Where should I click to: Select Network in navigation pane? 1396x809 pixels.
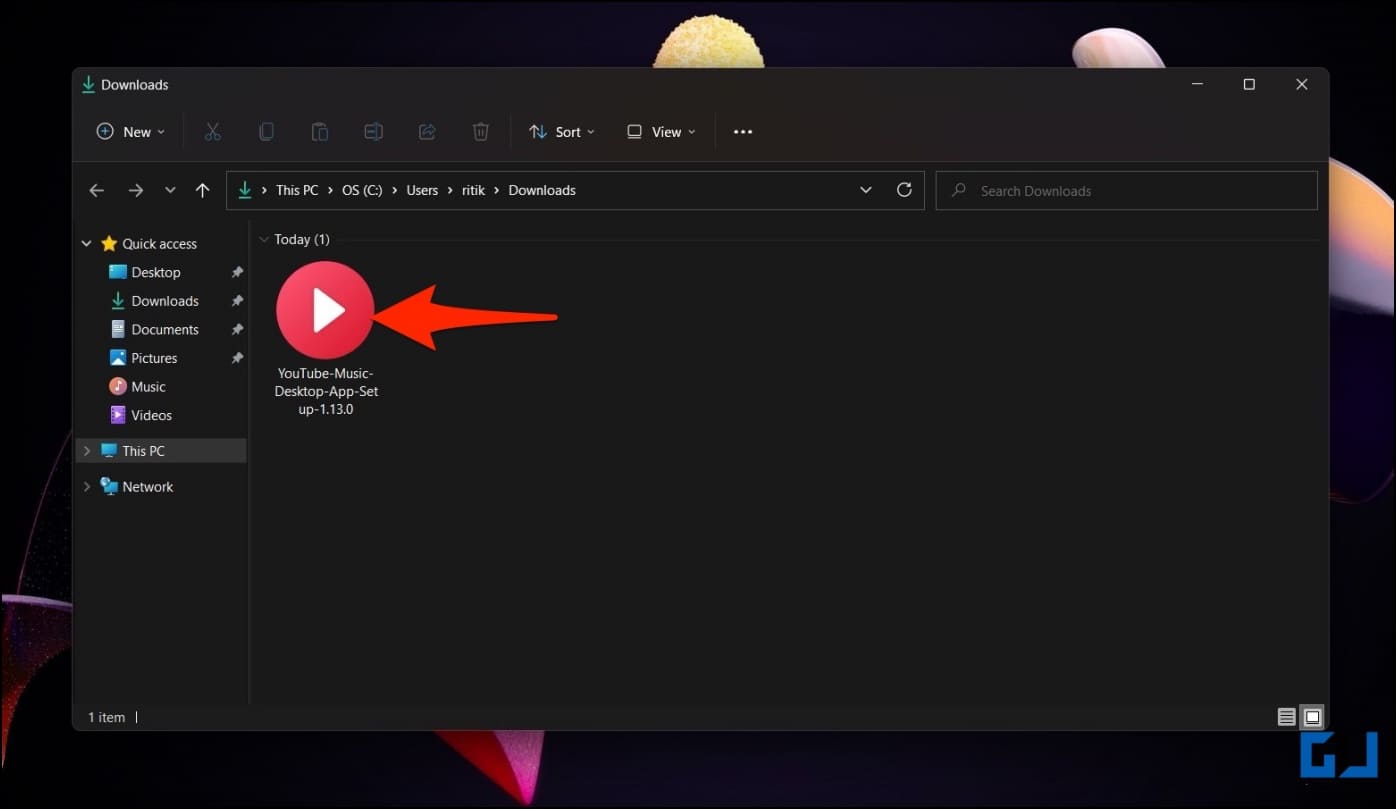coord(148,487)
